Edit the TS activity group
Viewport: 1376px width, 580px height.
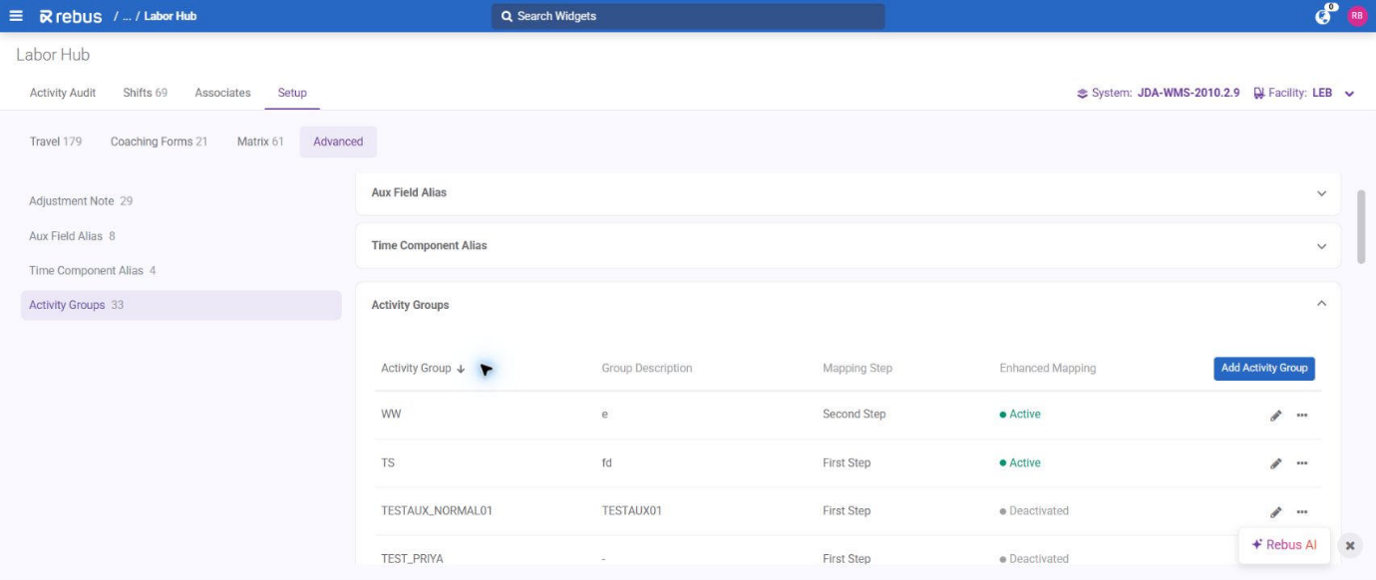[1276, 463]
